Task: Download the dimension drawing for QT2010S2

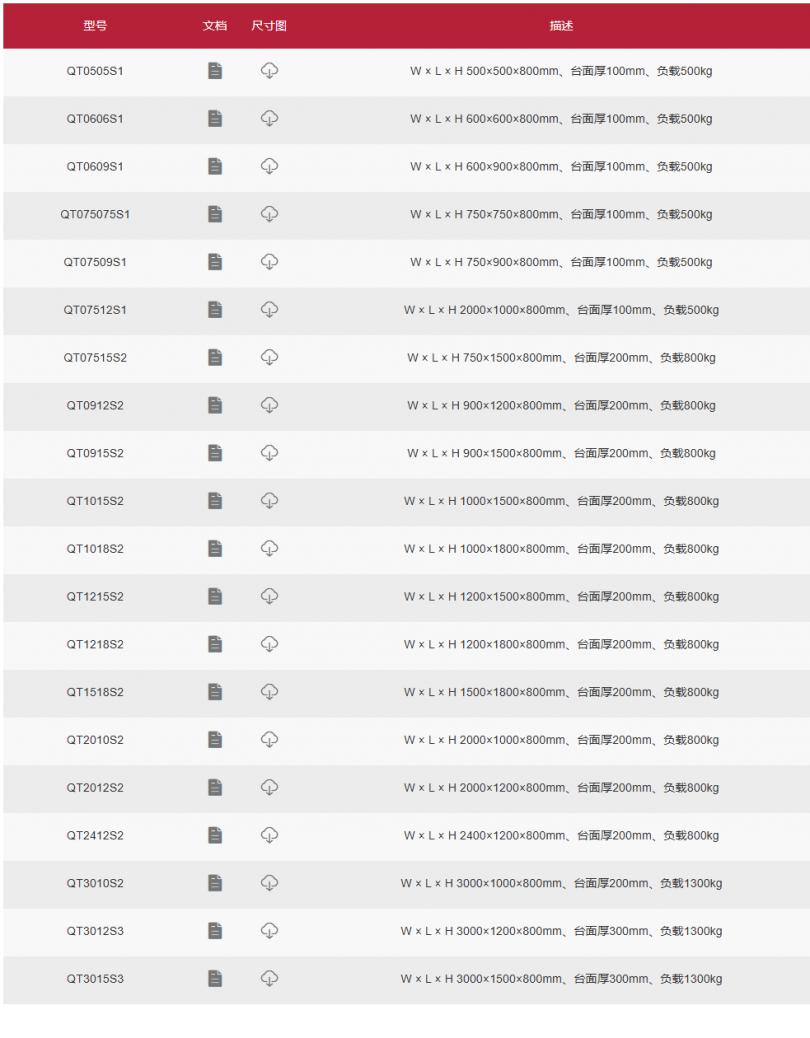Action: (x=269, y=740)
